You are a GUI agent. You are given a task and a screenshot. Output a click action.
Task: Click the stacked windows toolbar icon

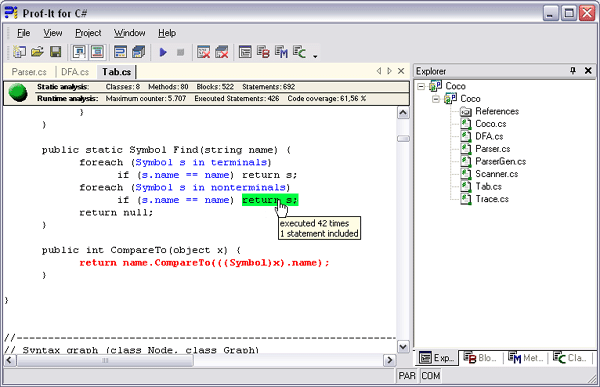[x=139, y=52]
